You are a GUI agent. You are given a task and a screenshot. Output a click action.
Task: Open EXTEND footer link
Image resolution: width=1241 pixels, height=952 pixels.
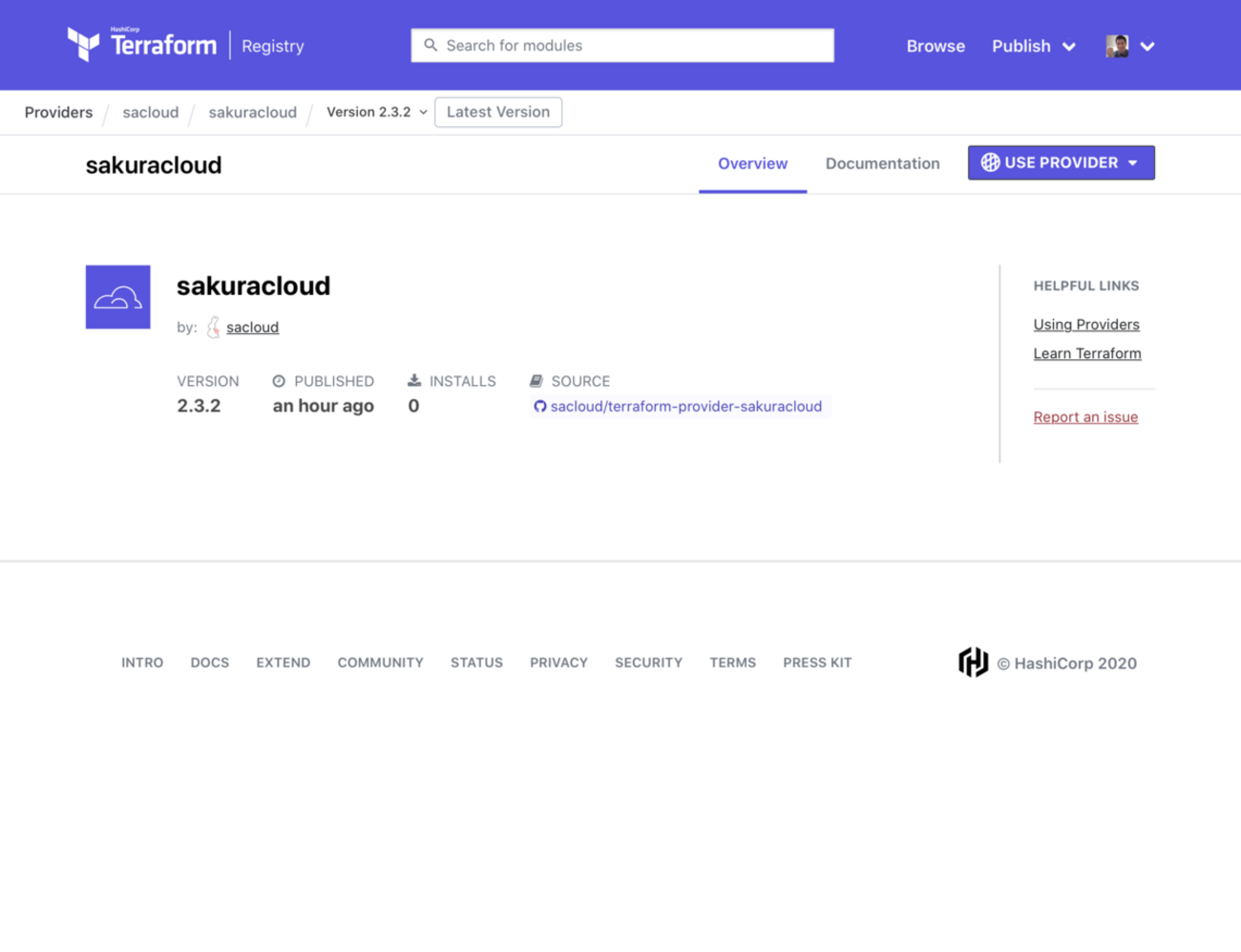pyautogui.click(x=284, y=663)
